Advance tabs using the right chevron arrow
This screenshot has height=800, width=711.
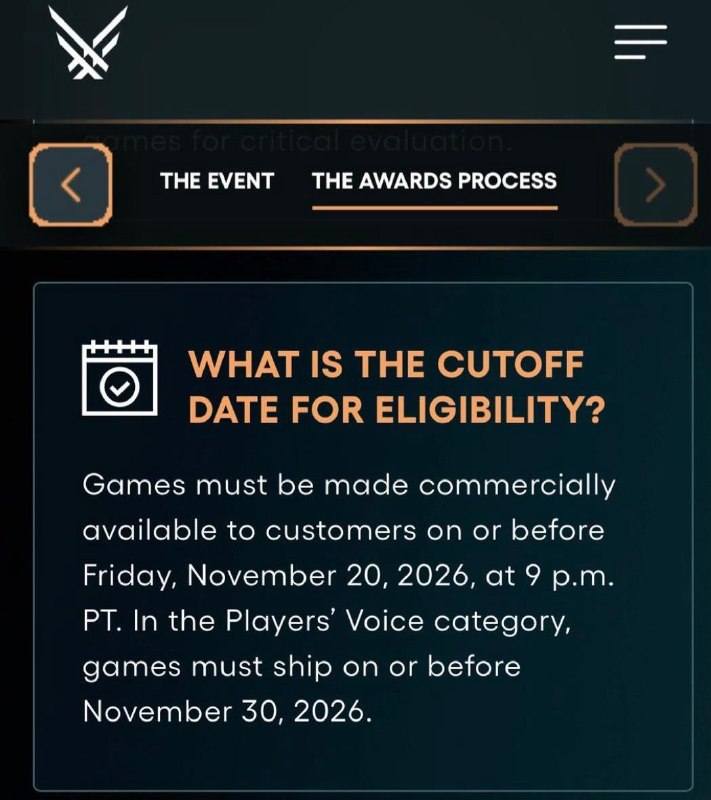655,184
